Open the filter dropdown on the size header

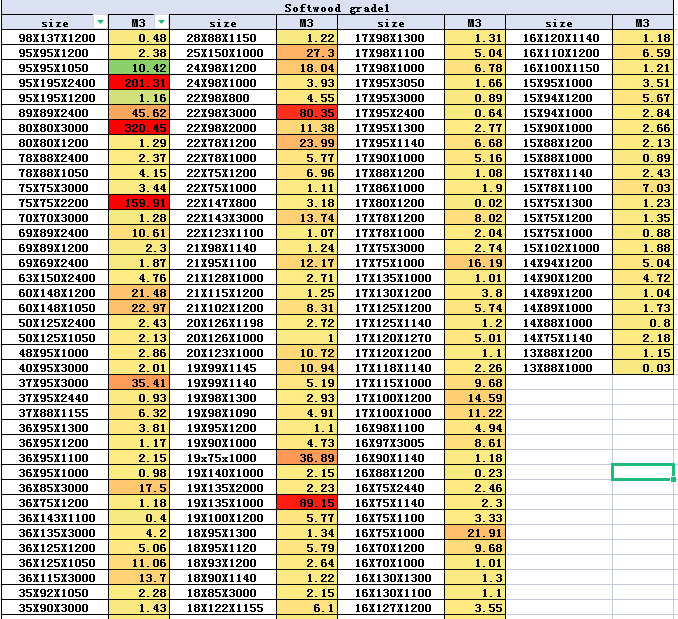[100, 22]
